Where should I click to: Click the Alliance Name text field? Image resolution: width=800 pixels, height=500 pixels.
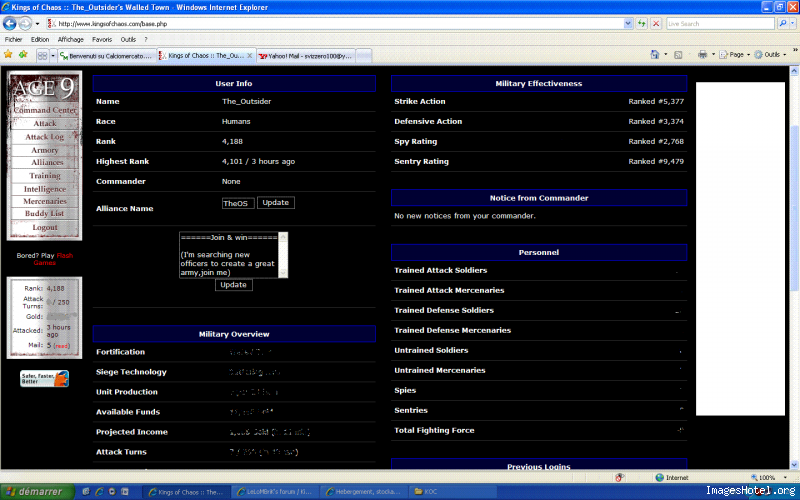coord(238,203)
